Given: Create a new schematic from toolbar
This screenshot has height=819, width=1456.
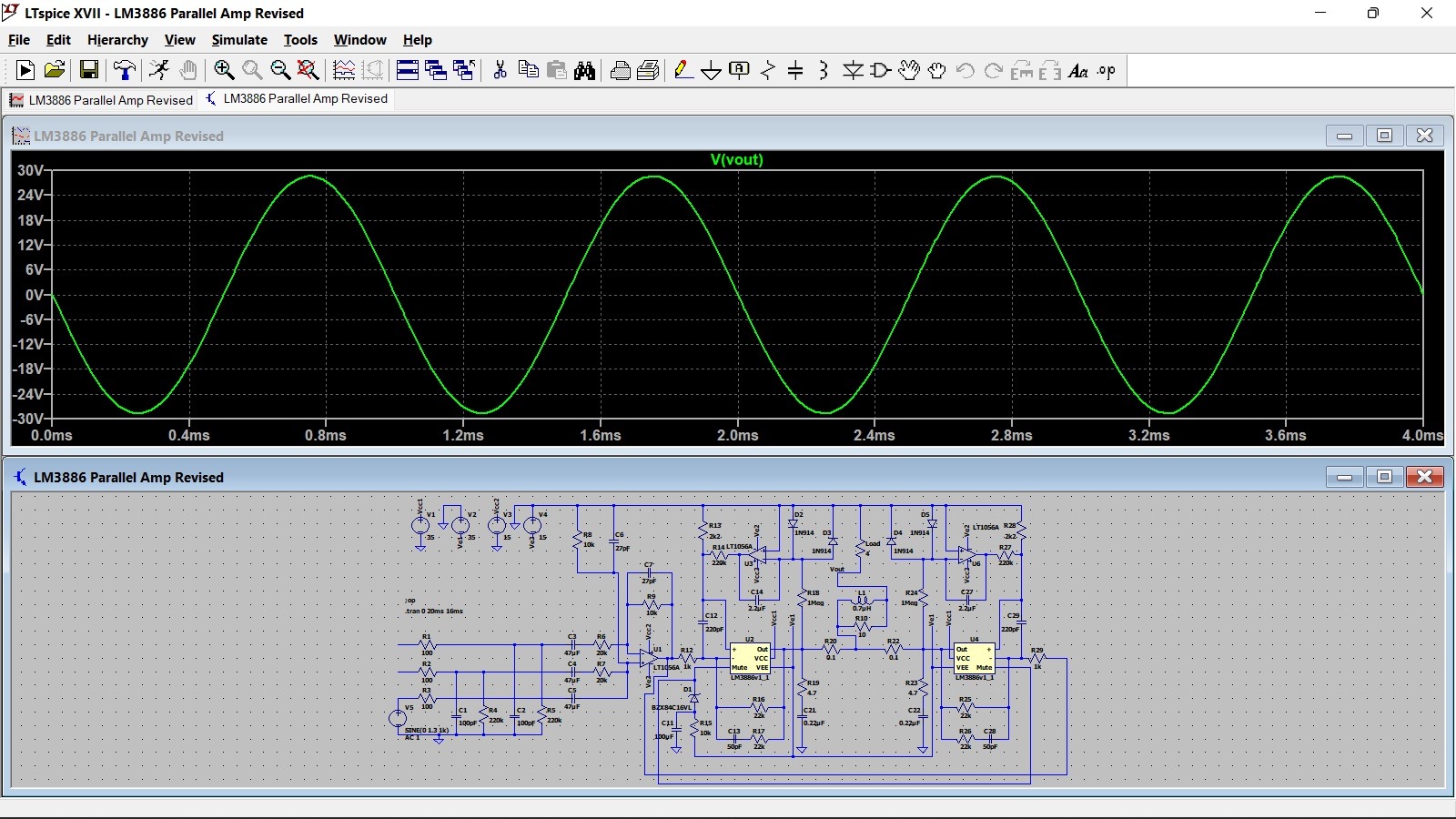Looking at the screenshot, I should (x=25, y=70).
